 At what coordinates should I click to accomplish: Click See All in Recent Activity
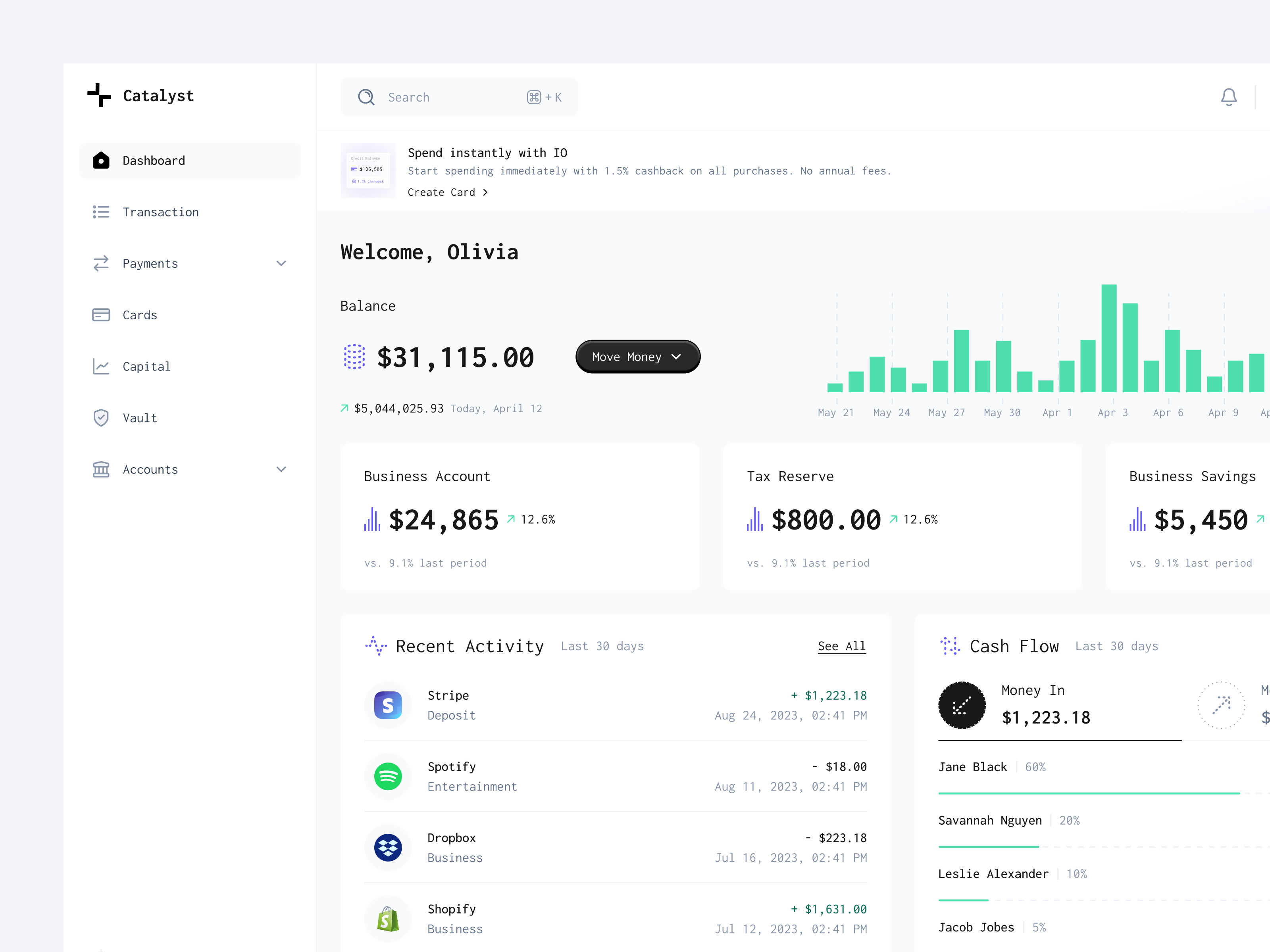(842, 646)
